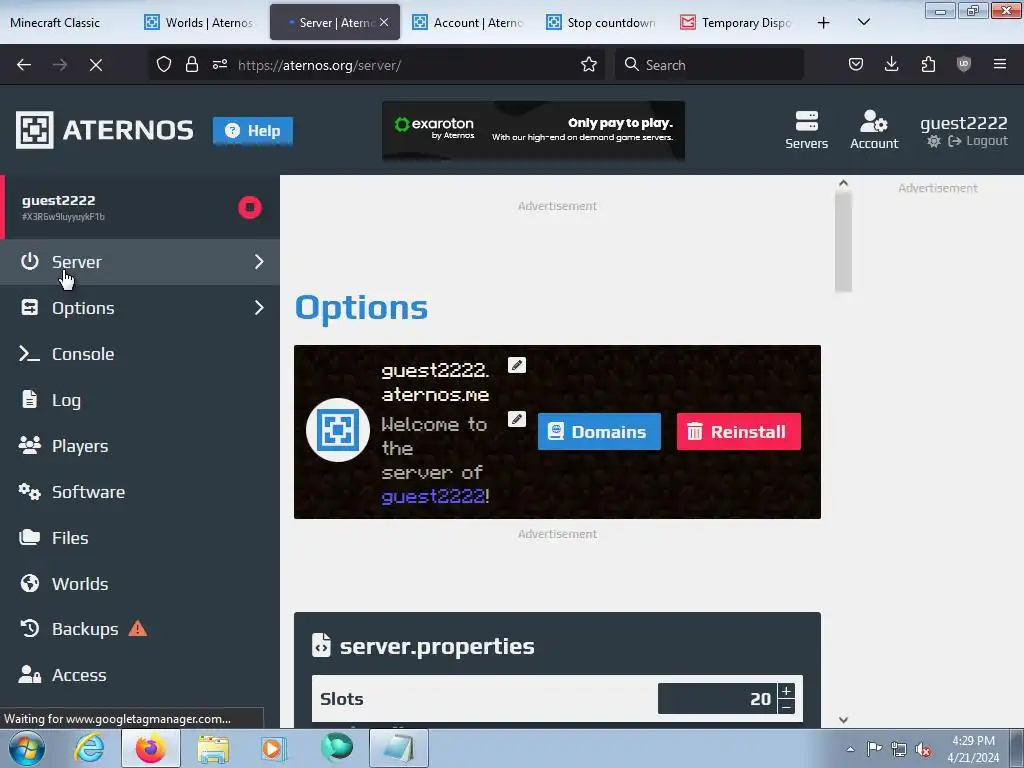Open the Downloads arrow icon
The height and width of the screenshot is (768, 1024).
coord(891,64)
